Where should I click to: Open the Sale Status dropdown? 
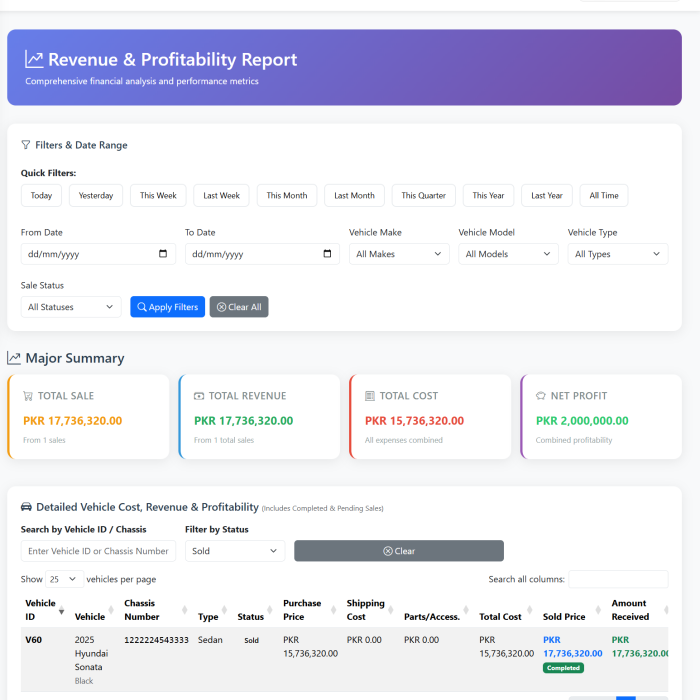[x=71, y=307]
